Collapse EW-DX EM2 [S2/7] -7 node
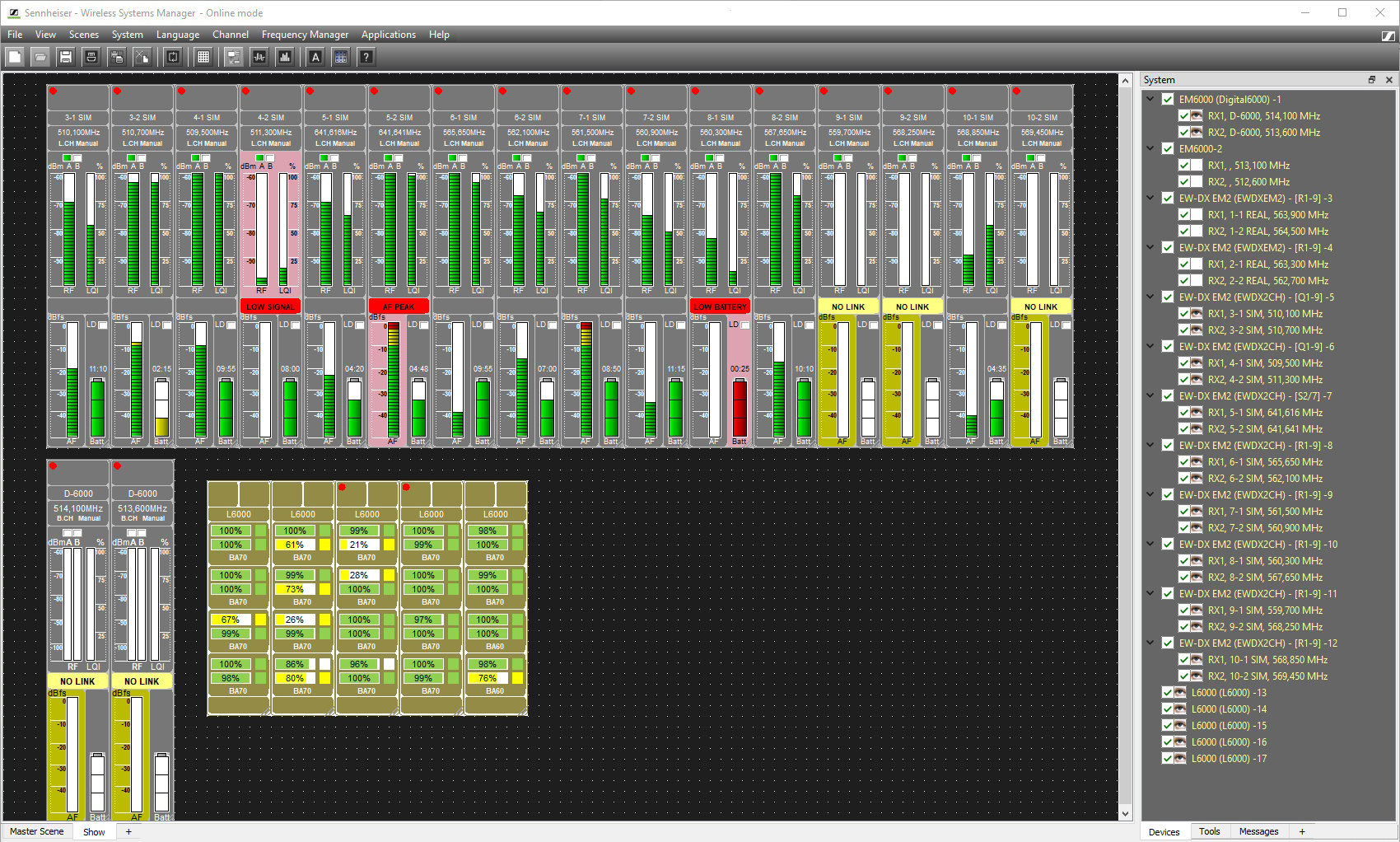This screenshot has width=1400, height=842. pos(1150,396)
